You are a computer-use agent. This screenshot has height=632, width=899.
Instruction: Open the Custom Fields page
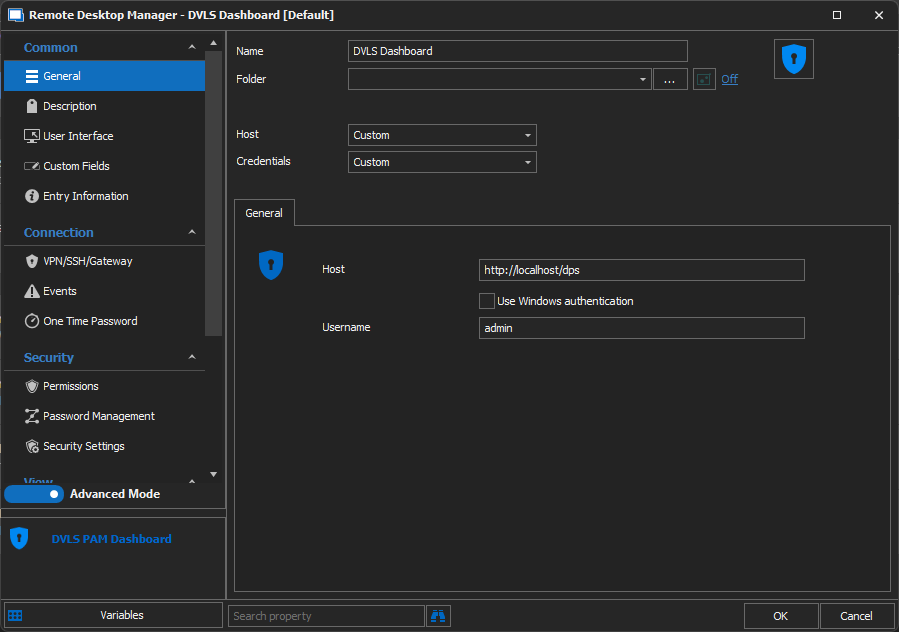point(76,166)
